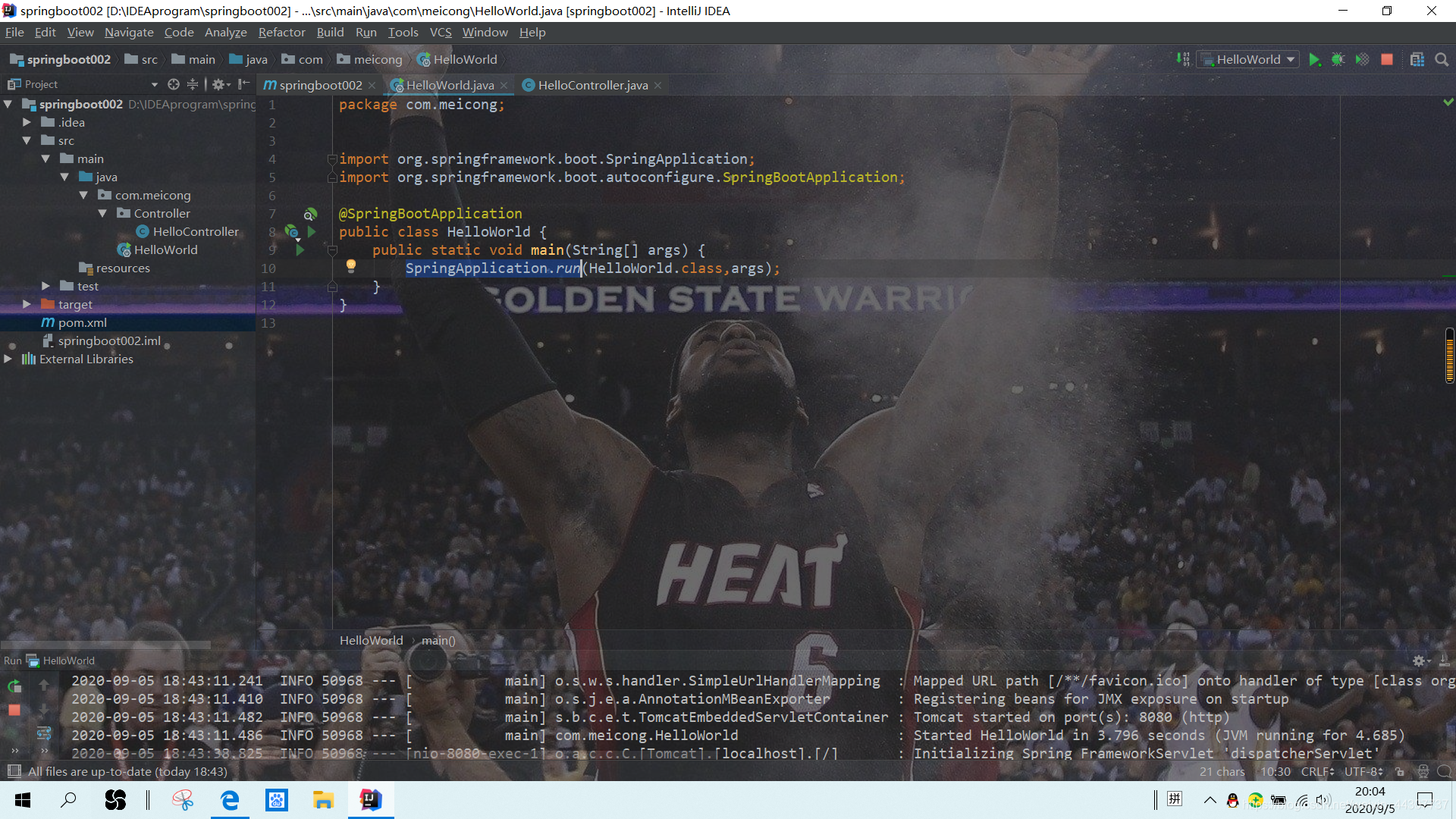Expand the test folder
This screenshot has width=1456, height=819.
click(x=46, y=286)
